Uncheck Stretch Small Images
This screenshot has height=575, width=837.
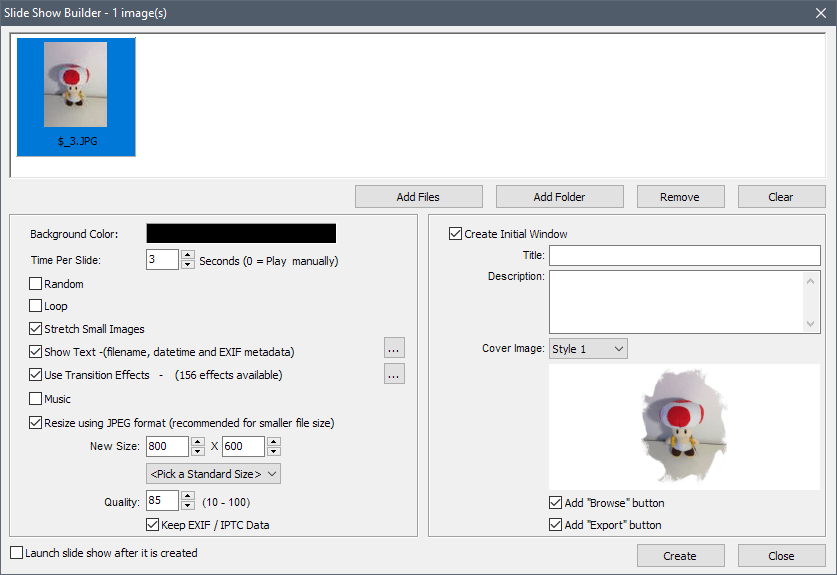point(35,329)
